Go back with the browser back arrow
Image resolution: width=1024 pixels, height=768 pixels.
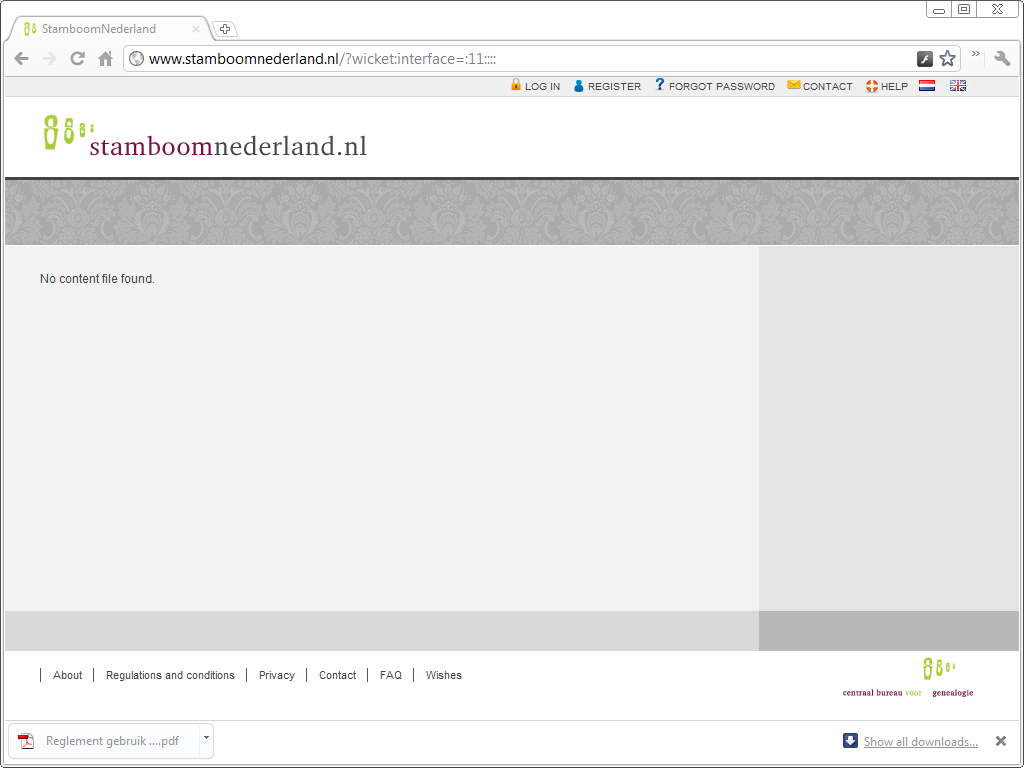tap(22, 59)
